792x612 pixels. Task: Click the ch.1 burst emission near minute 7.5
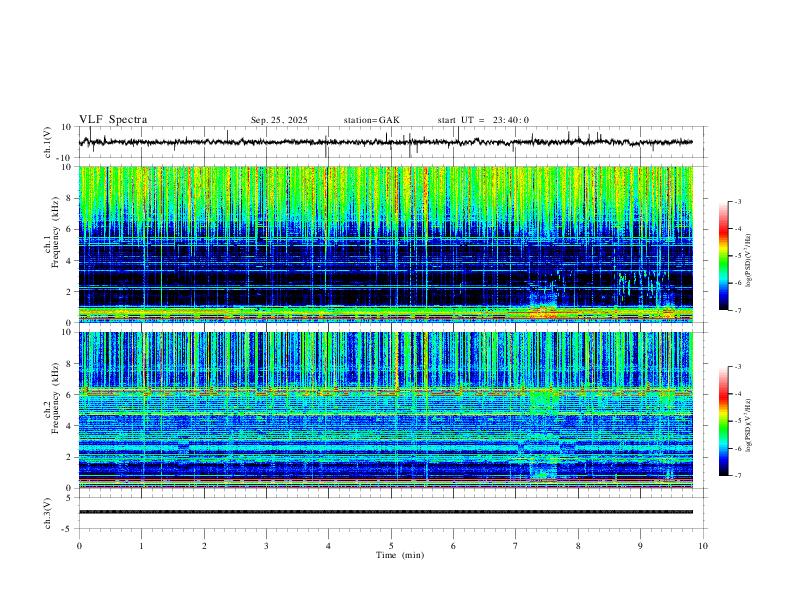tap(543, 303)
